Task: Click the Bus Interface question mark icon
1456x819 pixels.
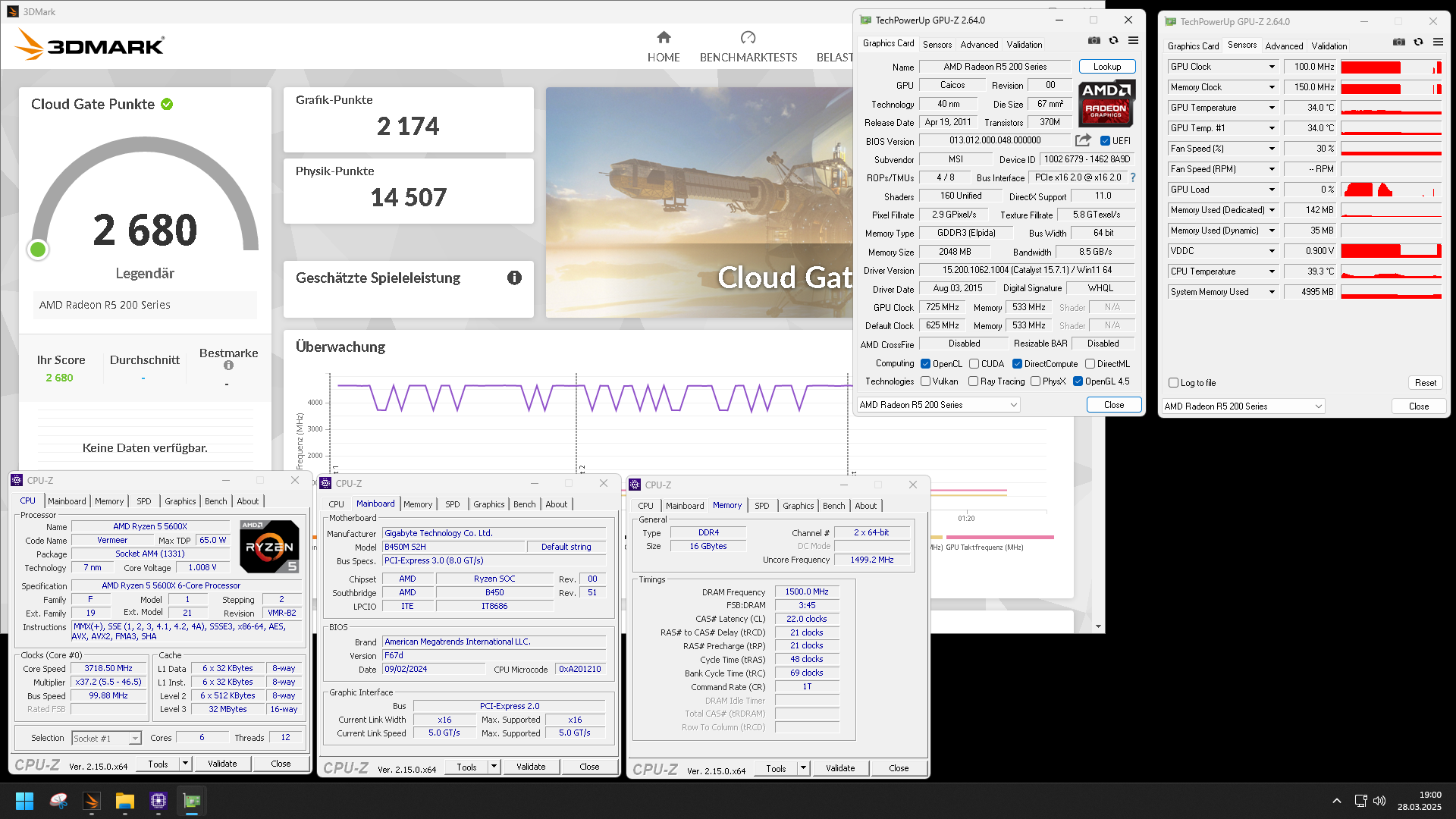Action: click(x=1133, y=177)
